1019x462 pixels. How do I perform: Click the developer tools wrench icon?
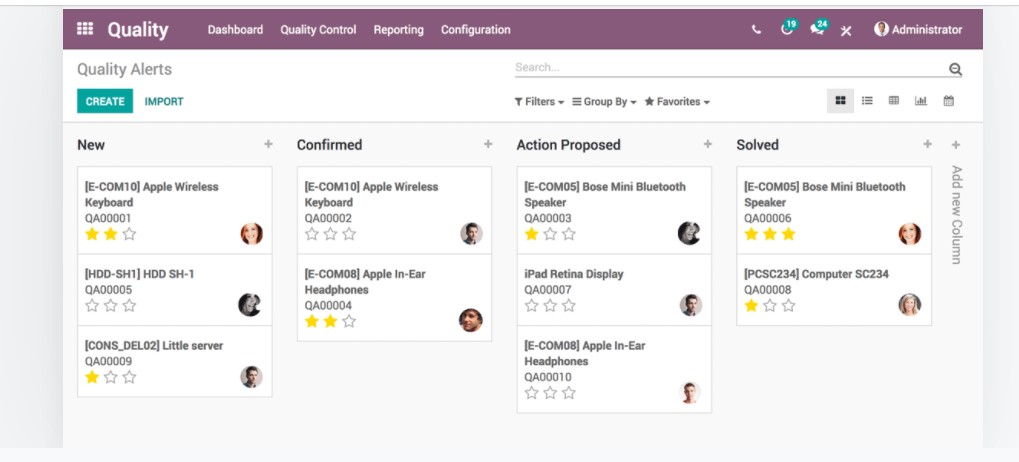[845, 31]
